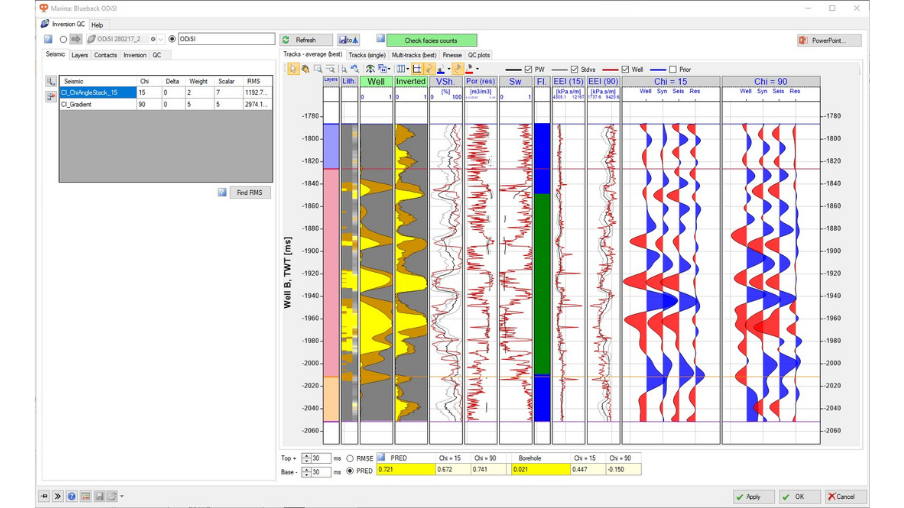This screenshot has height=508, width=904.
Task: Click the blue-underlined color fill icon
Action: tap(441, 69)
